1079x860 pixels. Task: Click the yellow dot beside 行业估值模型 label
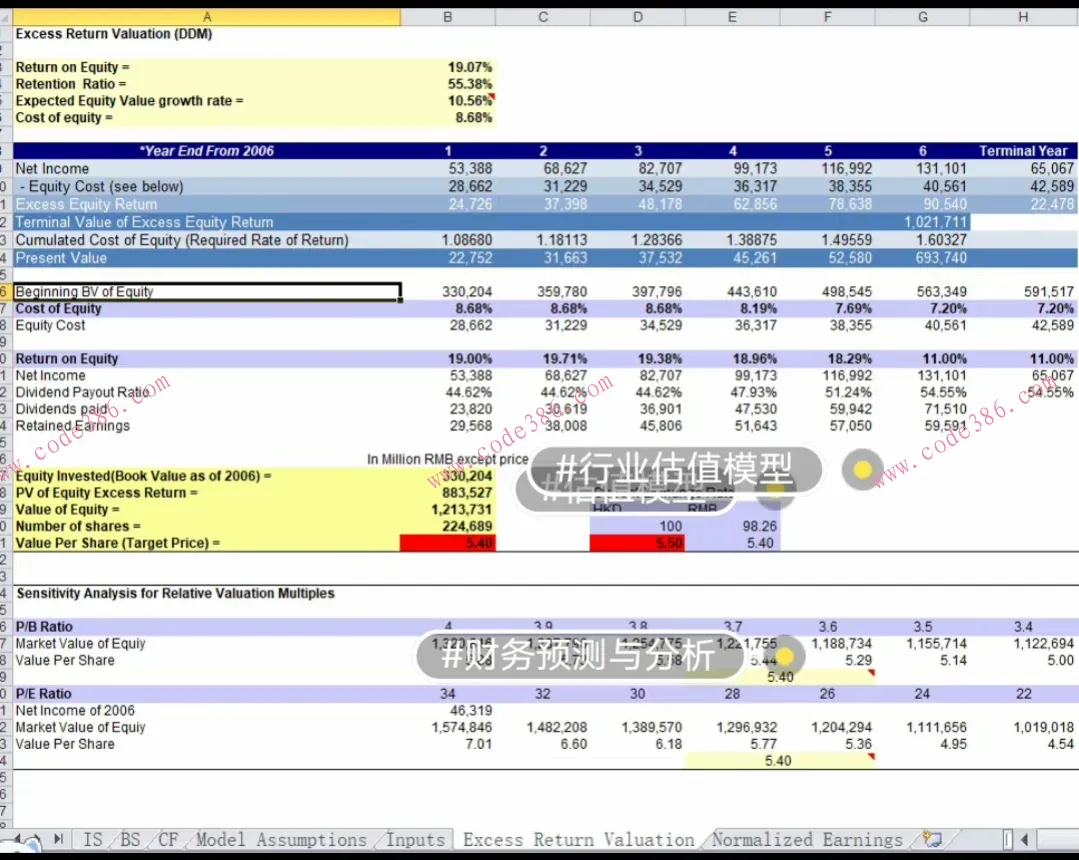pyautogui.click(x=862, y=469)
